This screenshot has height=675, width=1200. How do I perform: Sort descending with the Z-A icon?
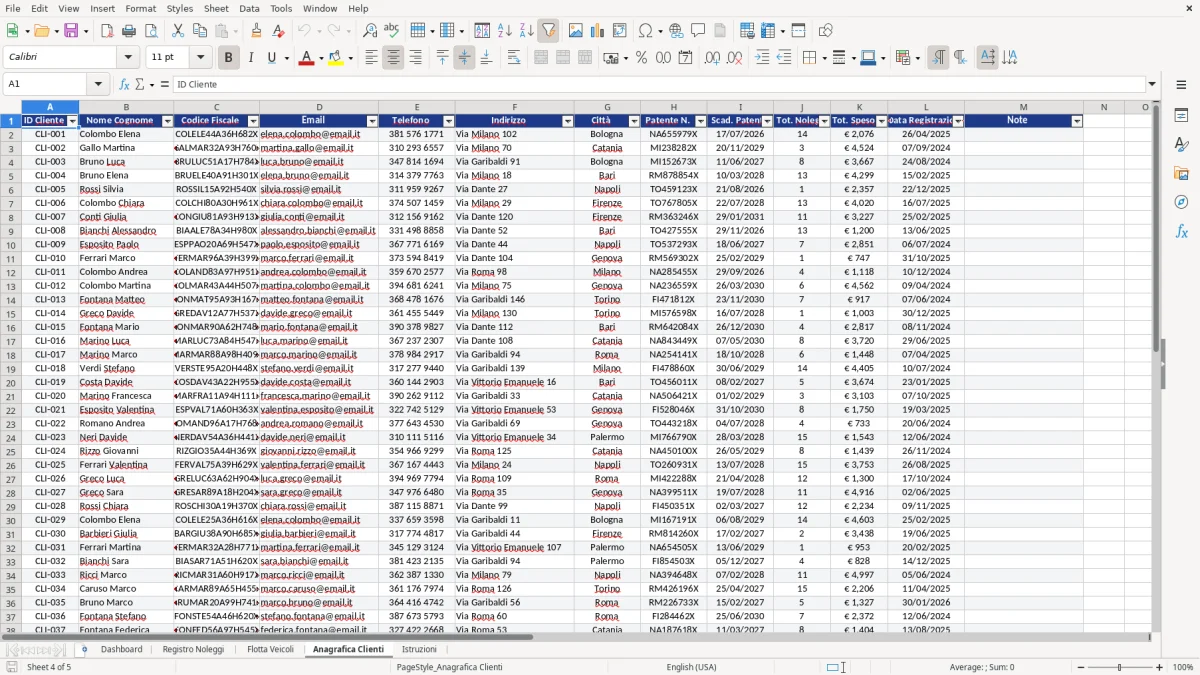[x=526, y=31]
